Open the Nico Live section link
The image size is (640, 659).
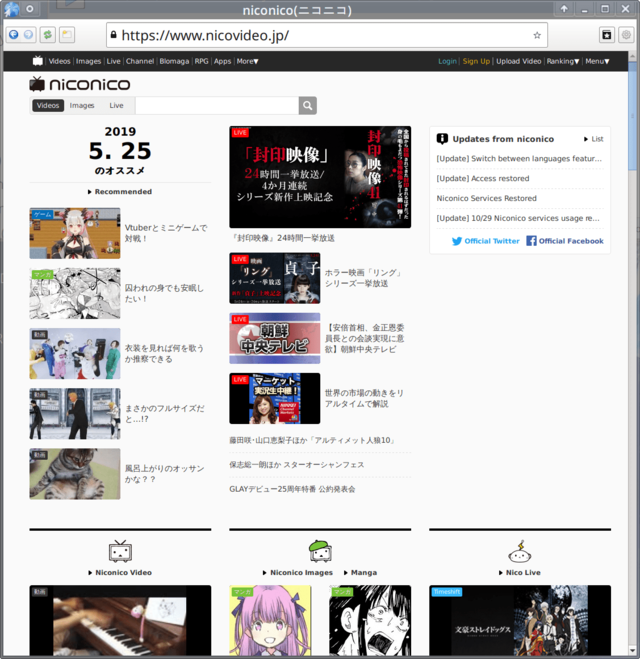coord(520,572)
